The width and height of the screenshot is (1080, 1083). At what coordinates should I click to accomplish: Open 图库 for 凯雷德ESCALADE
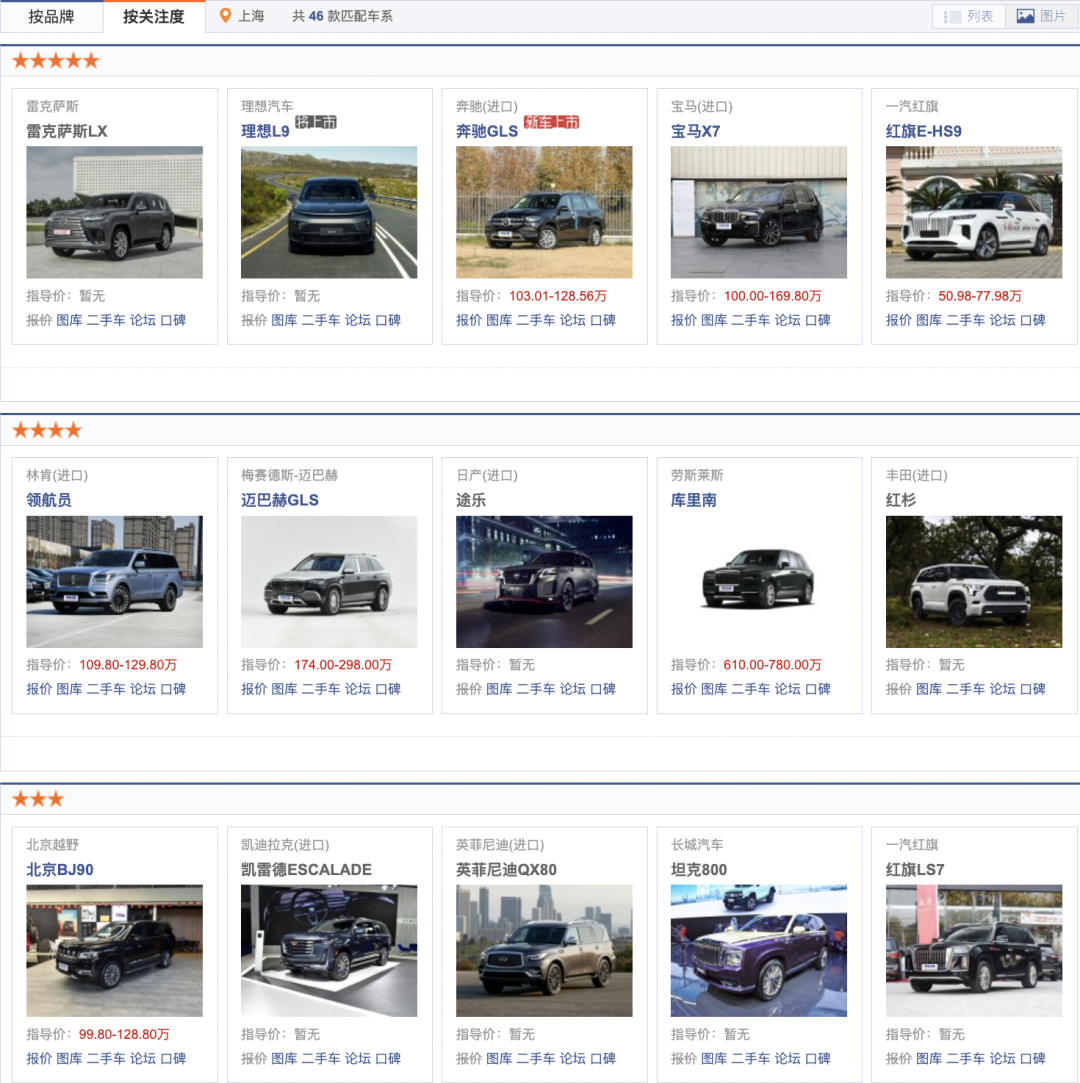[284, 1058]
